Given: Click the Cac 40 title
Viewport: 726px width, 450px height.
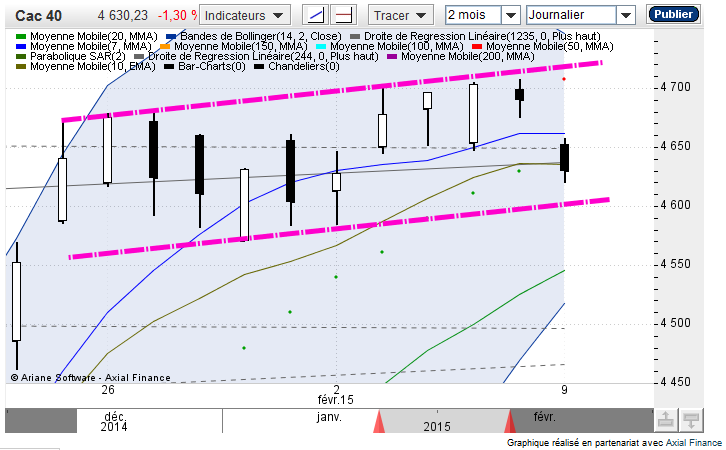Looking at the screenshot, I should (38, 16).
